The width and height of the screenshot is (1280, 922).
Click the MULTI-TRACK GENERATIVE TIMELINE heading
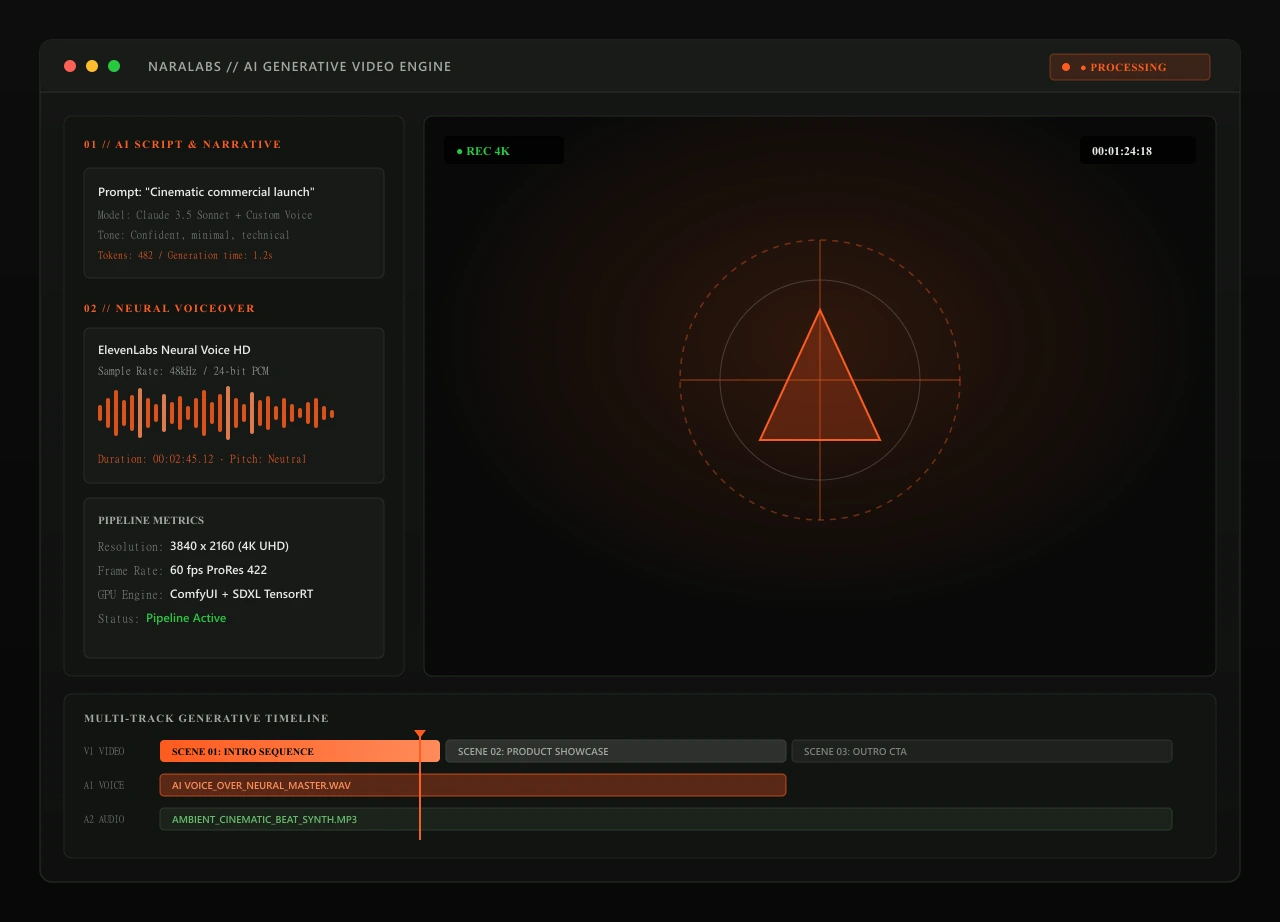tap(206, 718)
